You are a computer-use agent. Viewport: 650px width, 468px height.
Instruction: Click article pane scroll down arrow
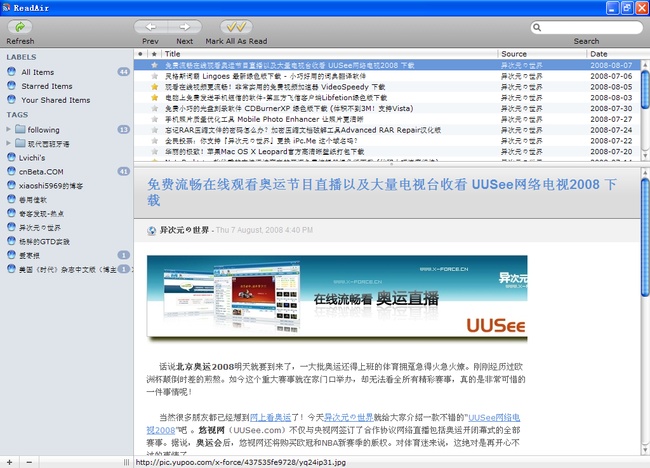[645, 450]
